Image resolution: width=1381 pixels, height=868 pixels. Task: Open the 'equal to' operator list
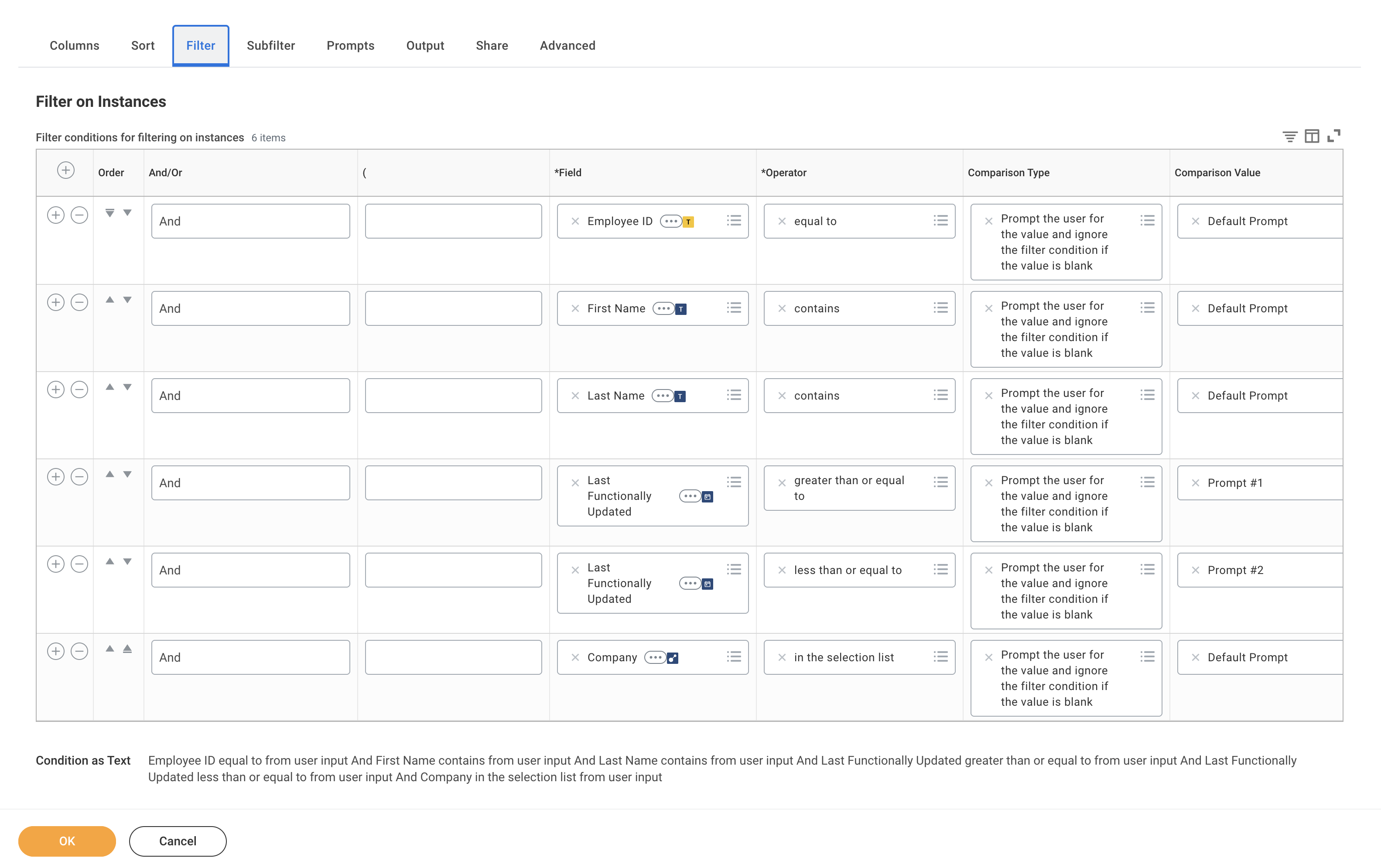click(x=940, y=221)
